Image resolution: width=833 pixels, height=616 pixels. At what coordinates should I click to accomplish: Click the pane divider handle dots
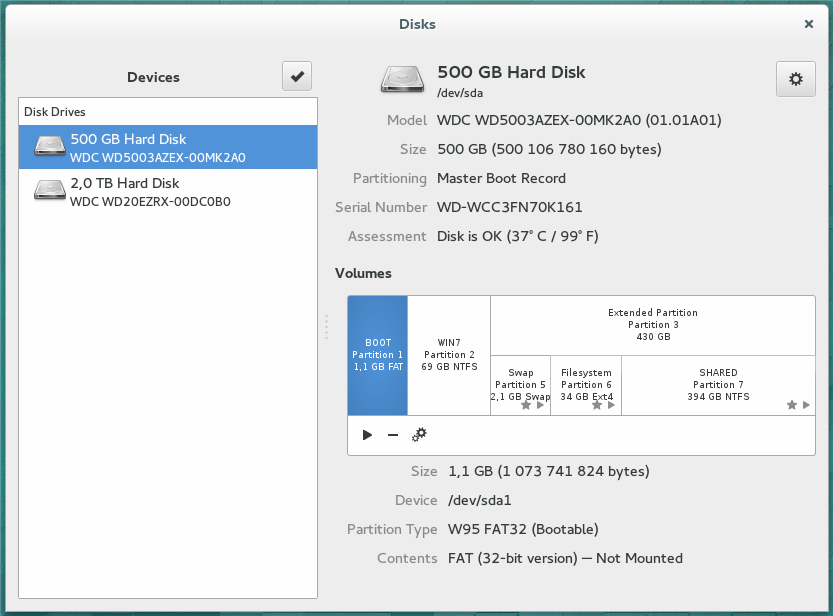click(326, 327)
